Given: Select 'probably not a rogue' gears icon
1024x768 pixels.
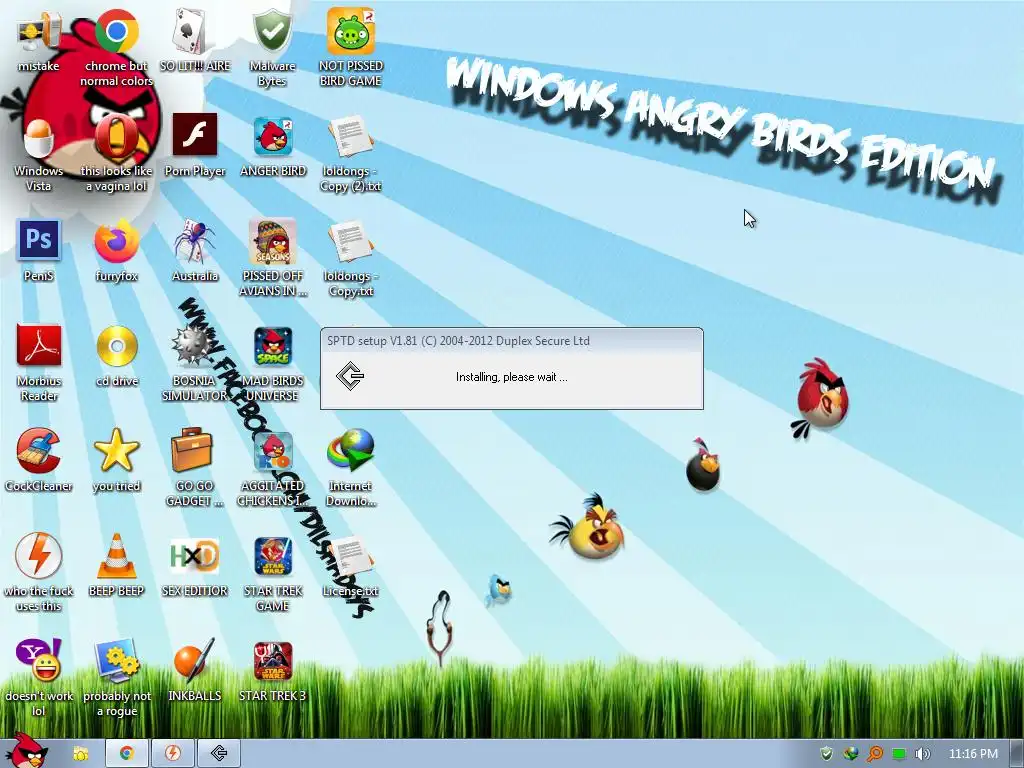Looking at the screenshot, I should [x=116, y=678].
